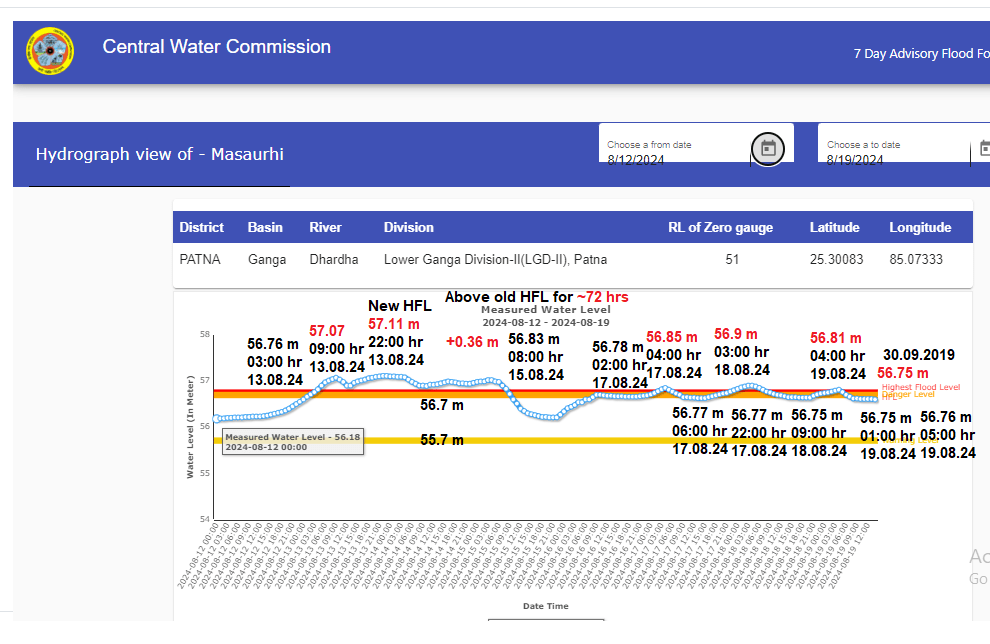990x644 pixels.
Task: Open the 7 Day Advisory Flood menu item
Action: tap(920, 54)
